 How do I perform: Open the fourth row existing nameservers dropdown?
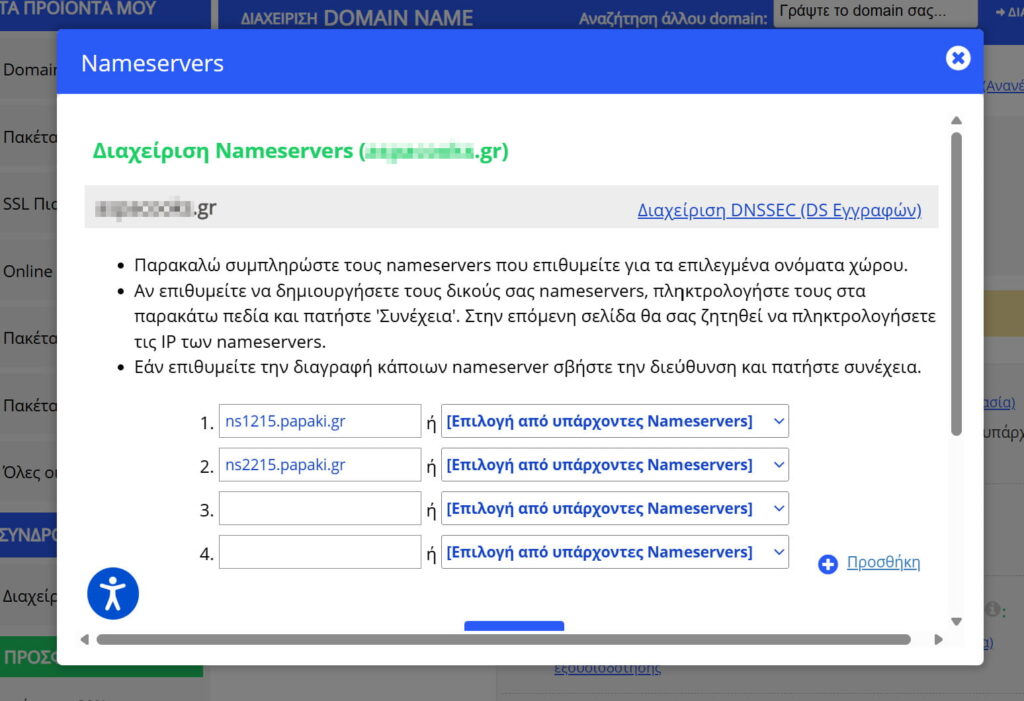(614, 551)
